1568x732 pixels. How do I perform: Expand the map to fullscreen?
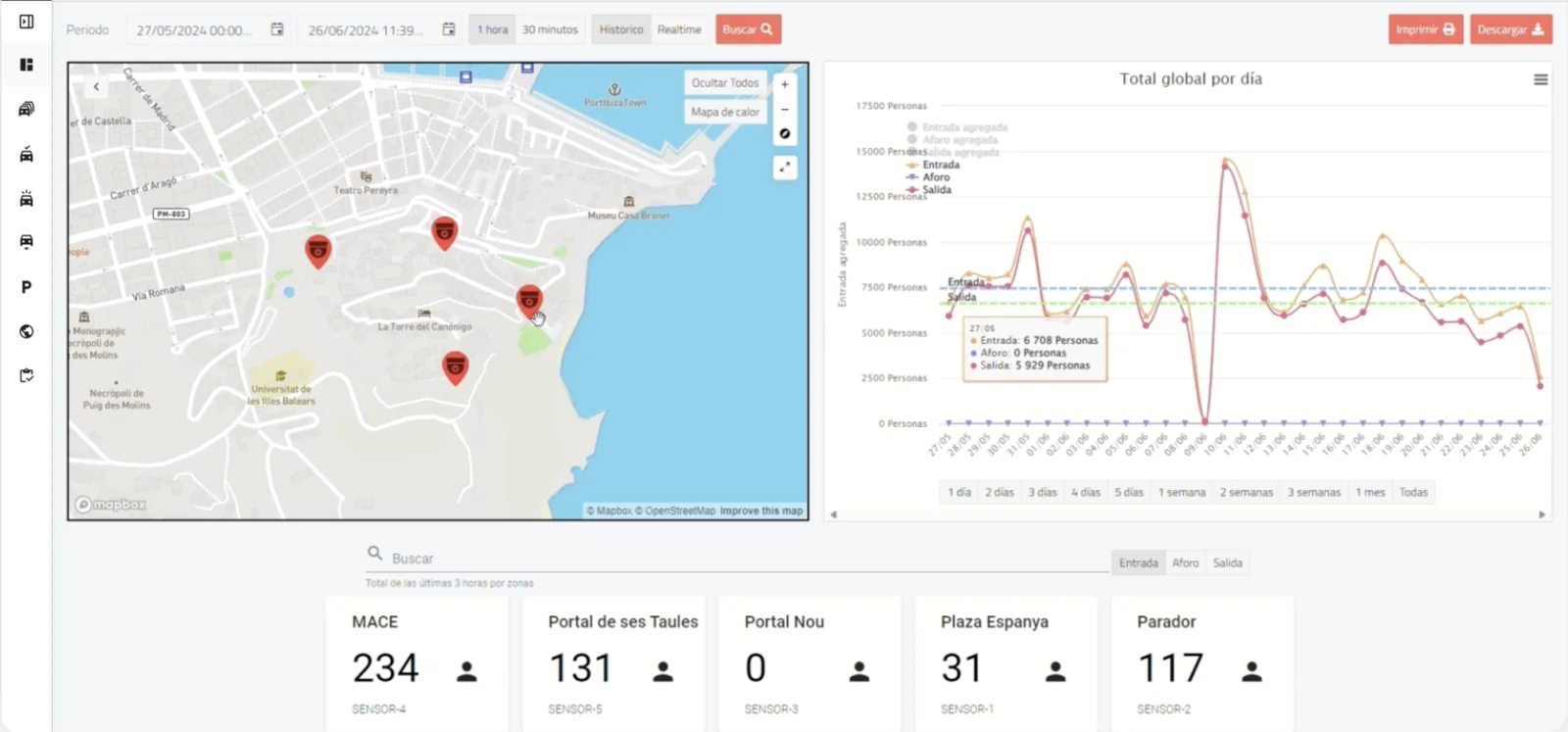pyautogui.click(x=784, y=168)
